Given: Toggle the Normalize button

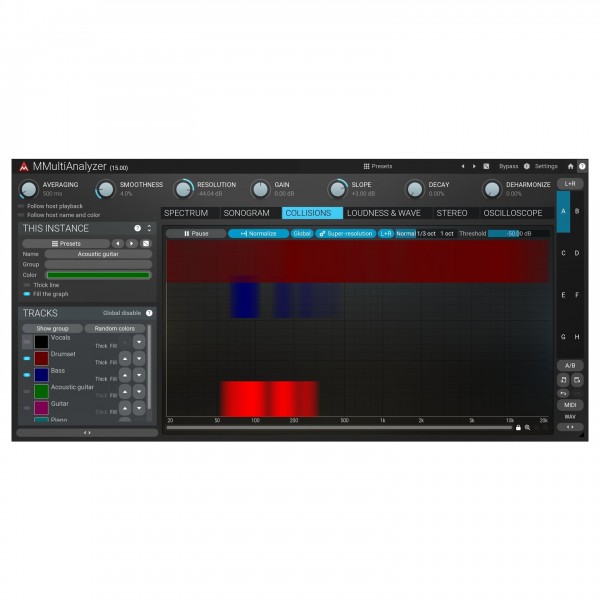Looking at the screenshot, I should pos(258,233).
